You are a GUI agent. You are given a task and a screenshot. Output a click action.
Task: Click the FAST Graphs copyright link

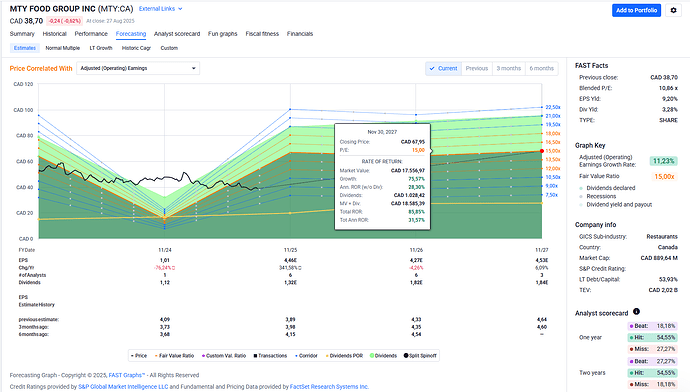pyautogui.click(x=126, y=375)
